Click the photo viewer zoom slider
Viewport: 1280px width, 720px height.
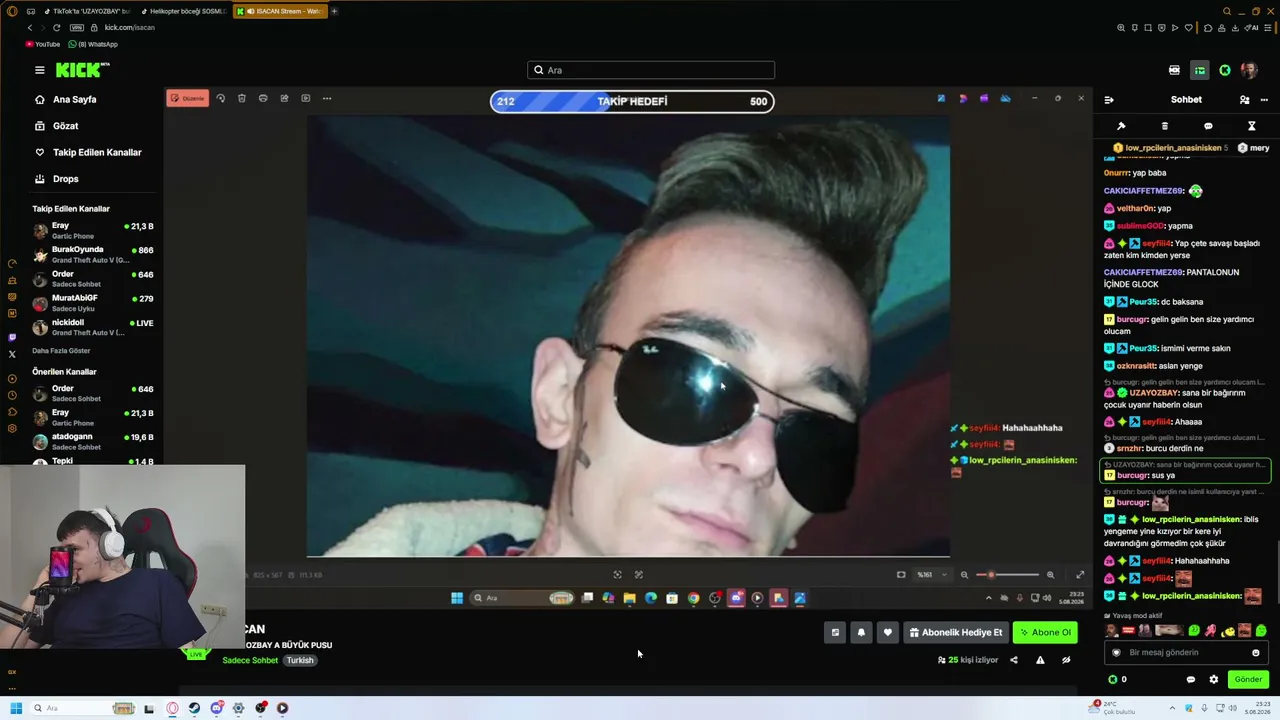[x=1007, y=575]
